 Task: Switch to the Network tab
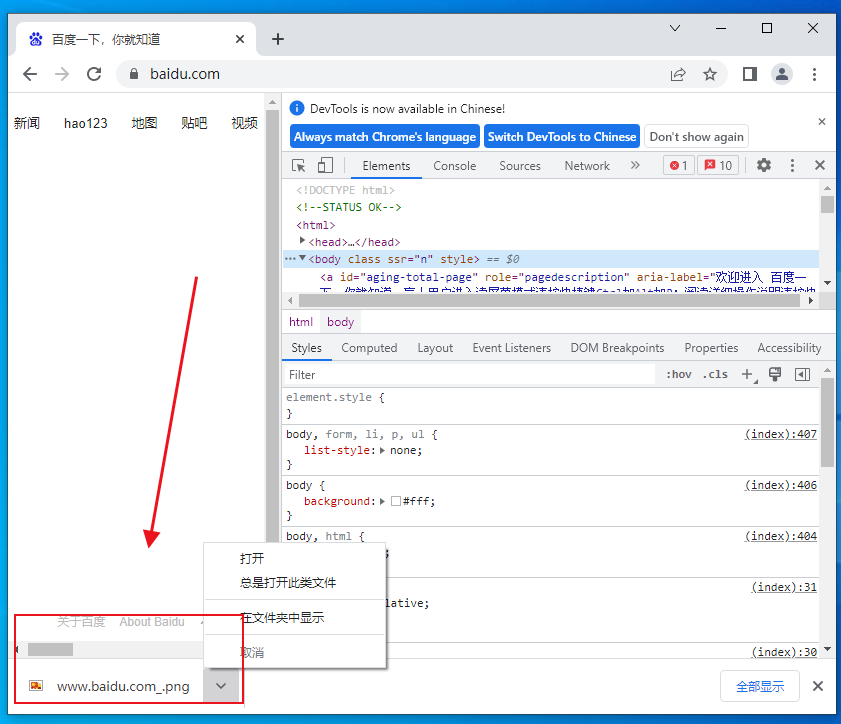[587, 166]
